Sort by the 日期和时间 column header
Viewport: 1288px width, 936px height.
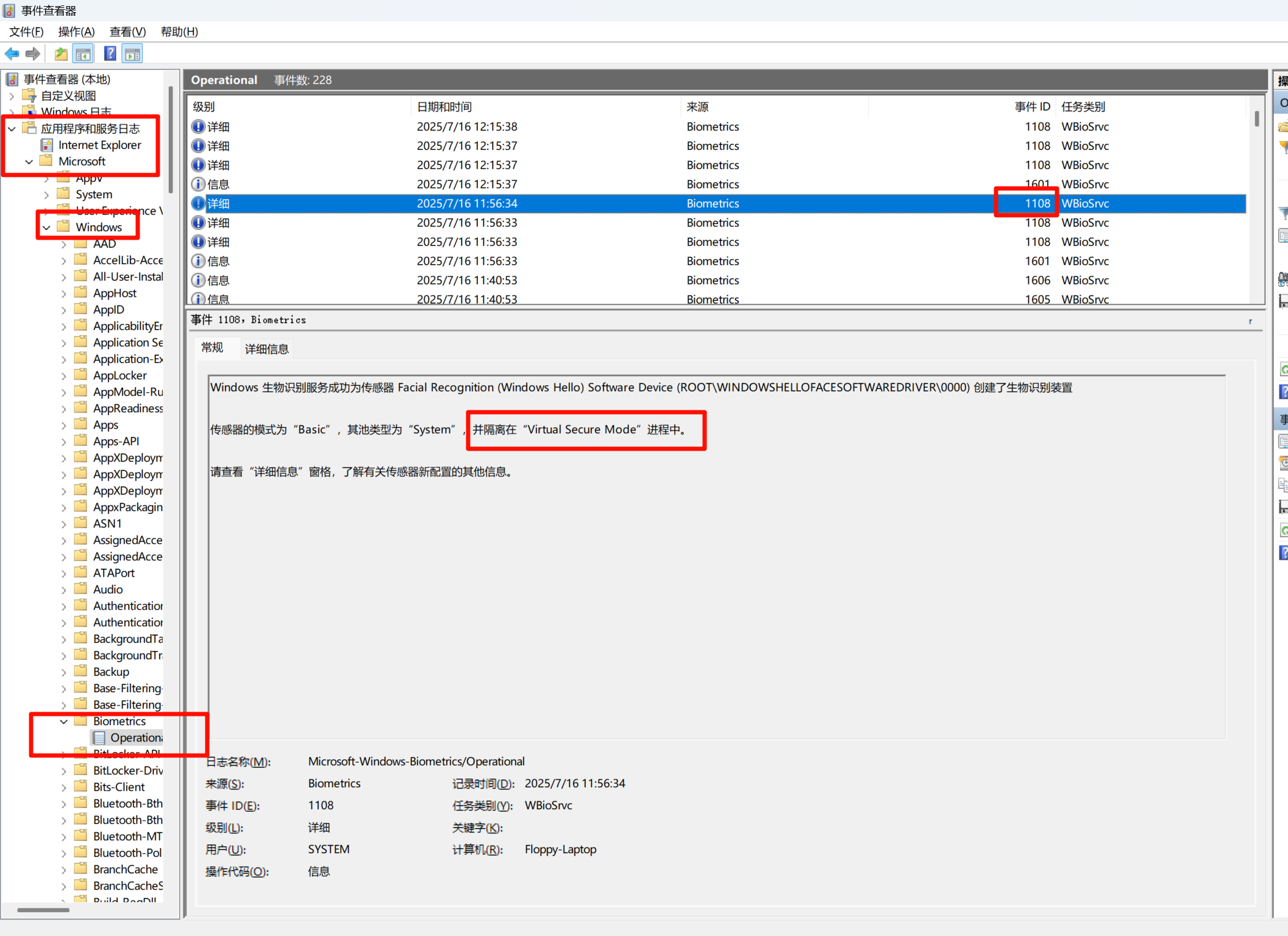pos(444,107)
